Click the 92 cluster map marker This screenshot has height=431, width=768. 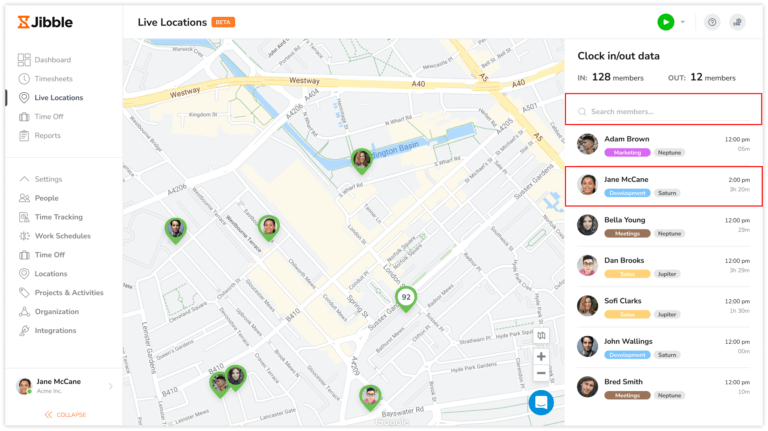406,299
